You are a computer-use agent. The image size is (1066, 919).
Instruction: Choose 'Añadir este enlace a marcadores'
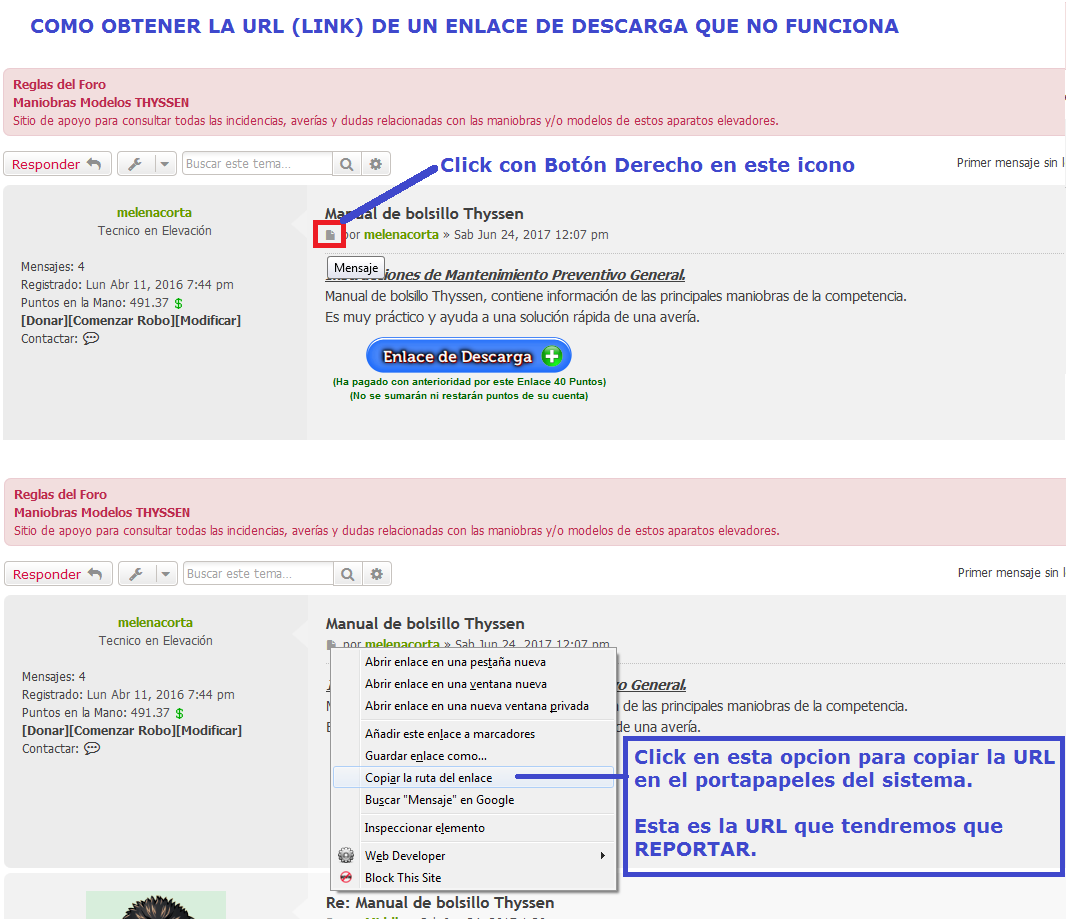pos(473,734)
